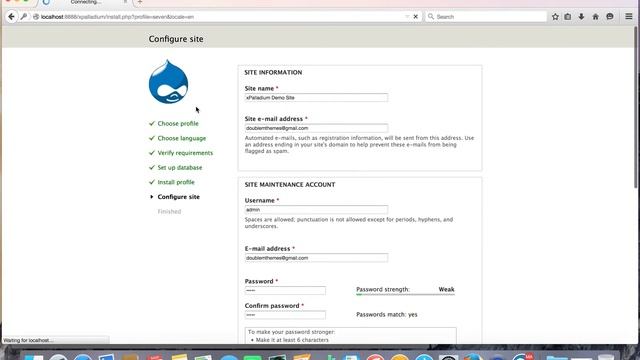Open the downloads arrow icon
Screen dimensions: 640x360
[581, 17]
